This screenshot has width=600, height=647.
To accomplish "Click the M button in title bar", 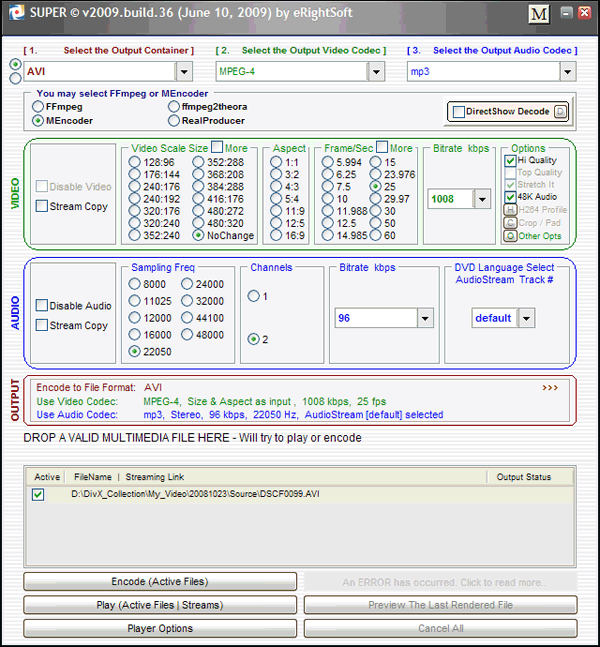I will click(539, 14).
